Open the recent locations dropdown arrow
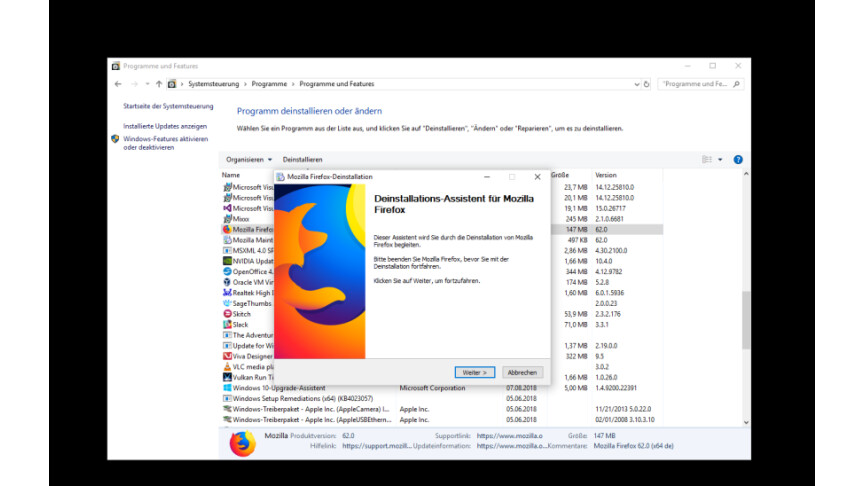This screenshot has width=864, height=486. (147, 84)
